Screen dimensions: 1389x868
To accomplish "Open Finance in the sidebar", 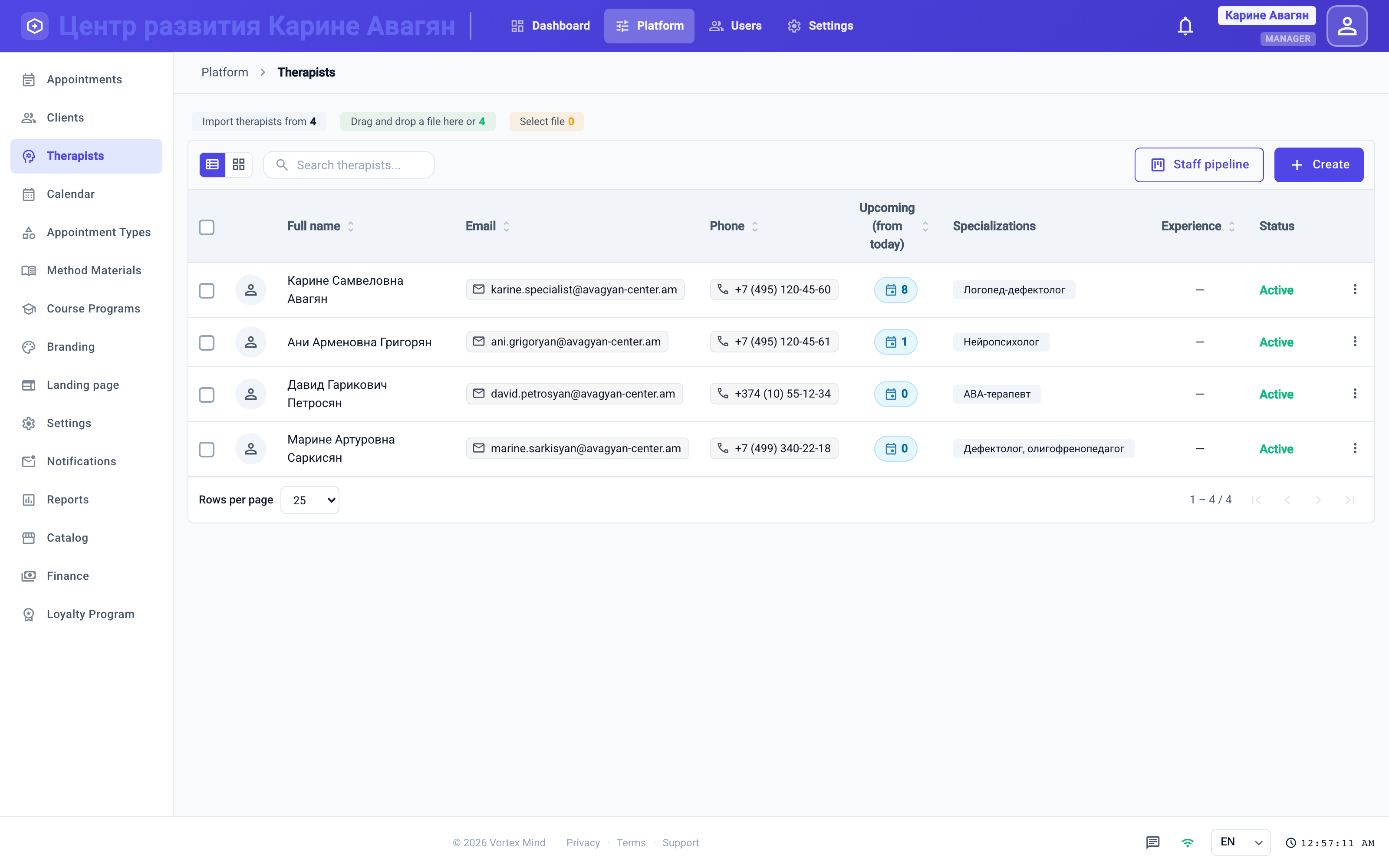I will 86,576.
